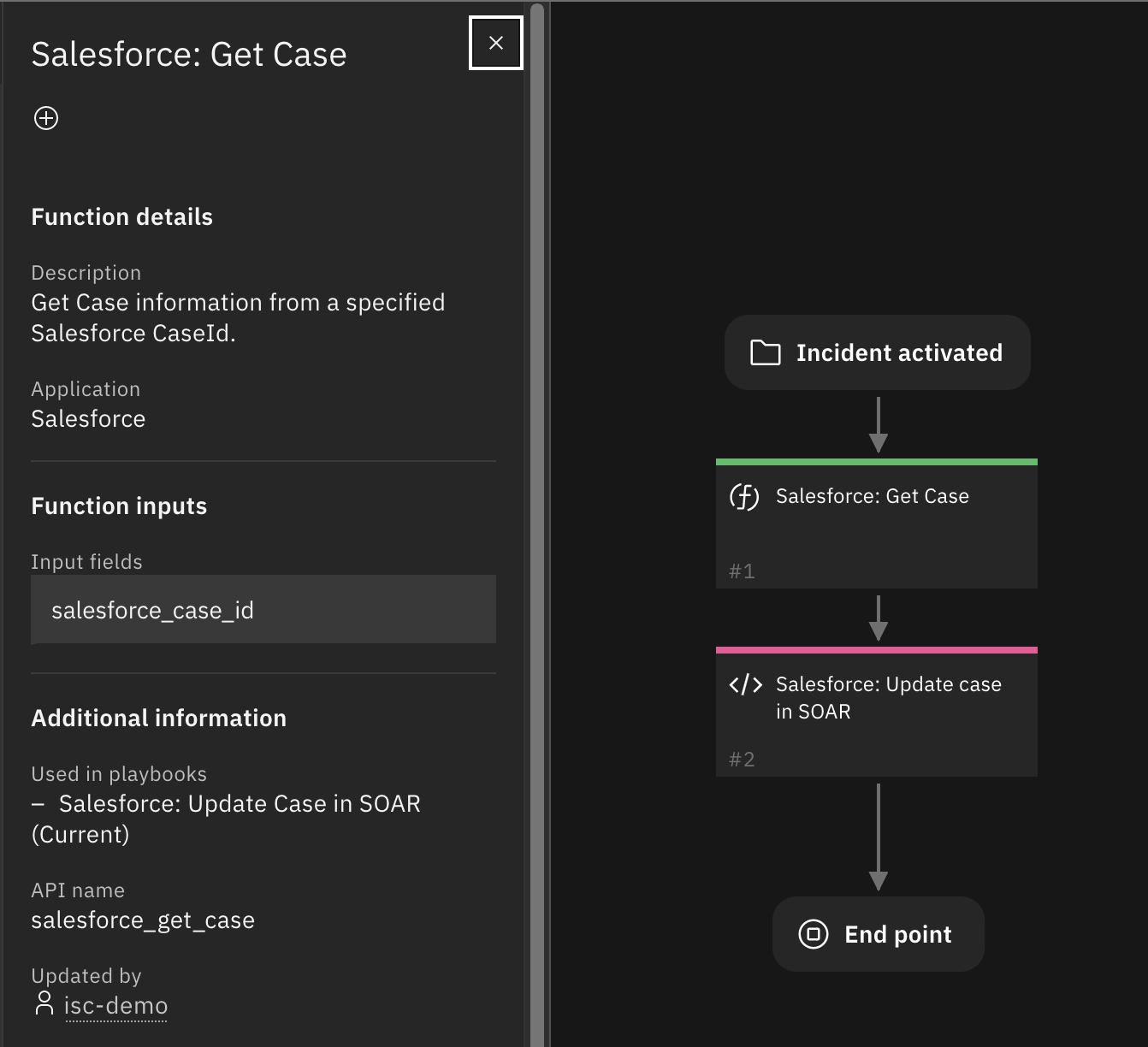Click the Salesforce: Get Case panel title
This screenshot has height=1047, width=1148.
click(189, 54)
